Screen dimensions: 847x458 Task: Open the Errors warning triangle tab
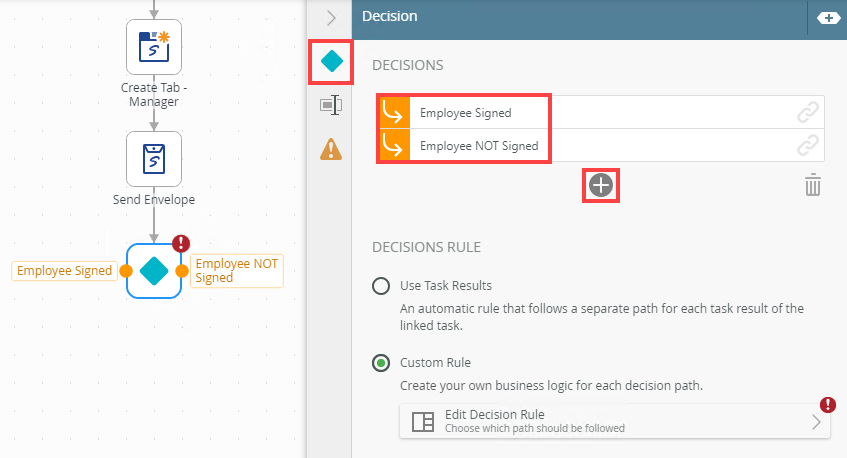pos(332,149)
